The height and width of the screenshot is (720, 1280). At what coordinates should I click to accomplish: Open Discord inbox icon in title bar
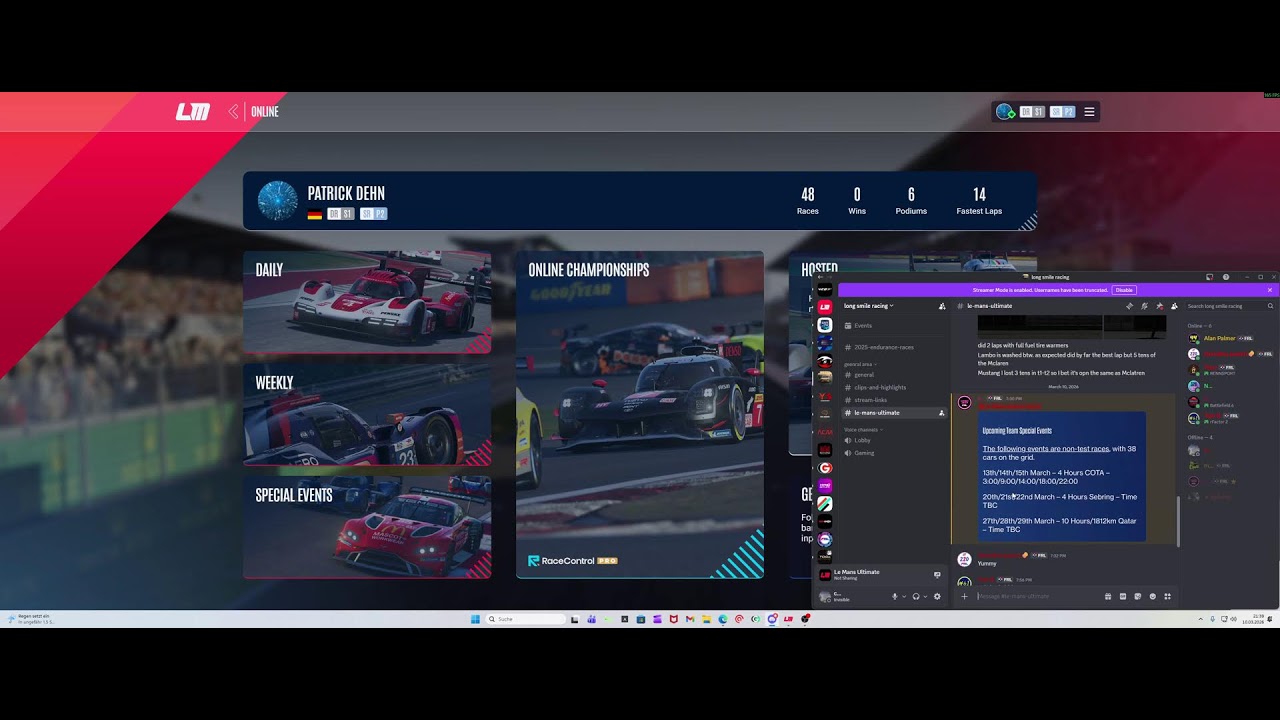[x=1209, y=277]
